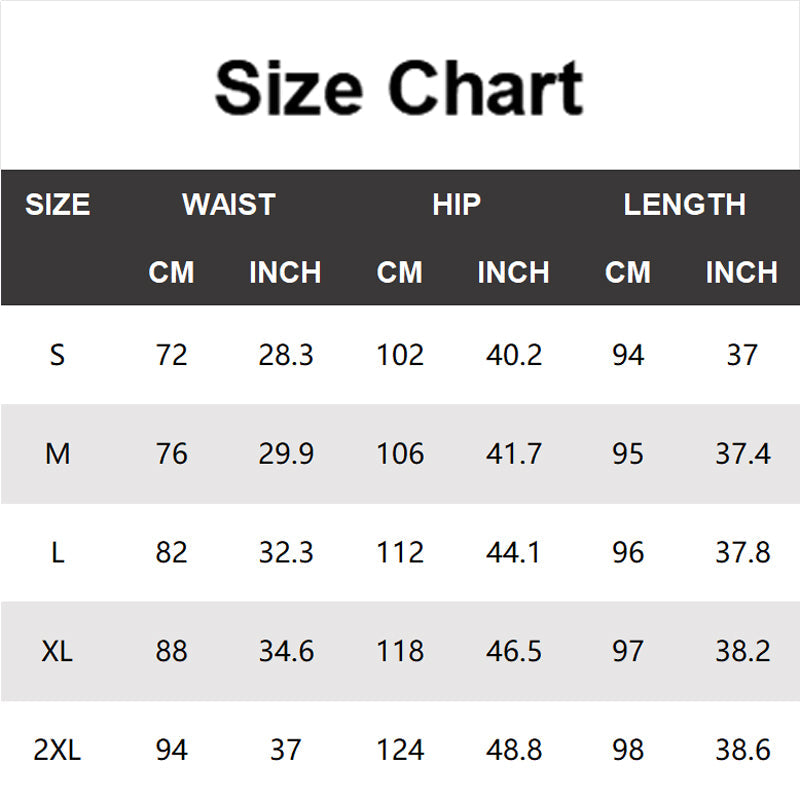
Task: Click the 2XL size row label
Action: tap(57, 750)
